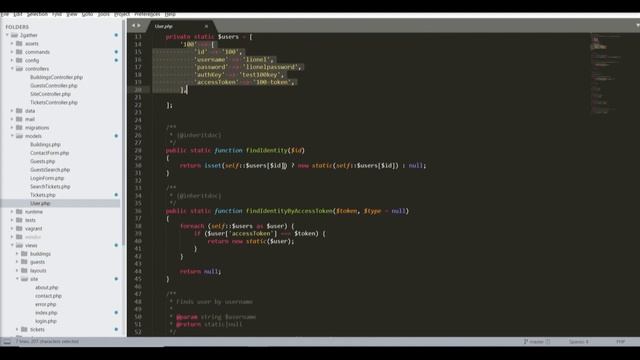Open Buildings.php in models
Screen dimensions: 640x360
(x=45, y=144)
